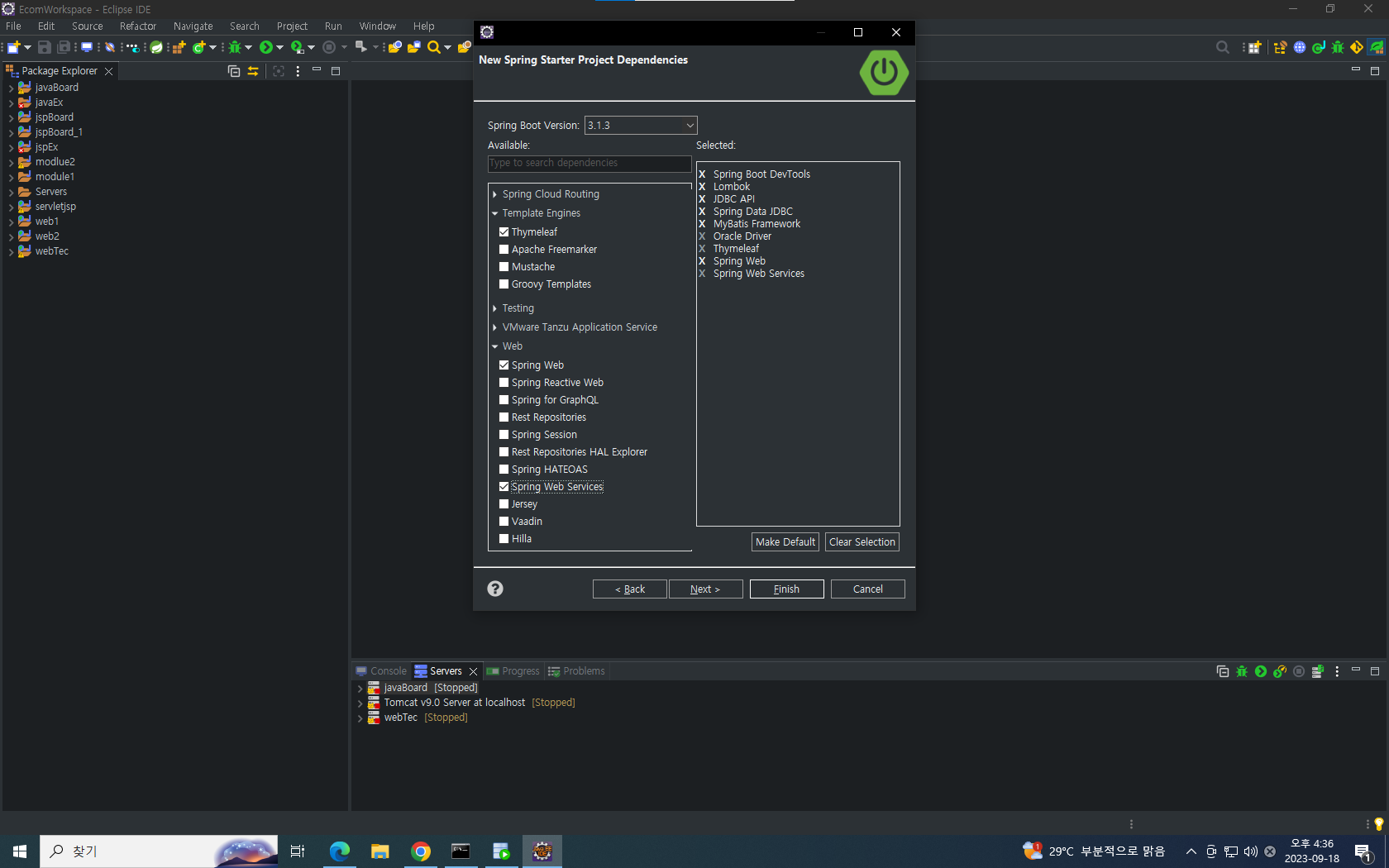Click the debug server icon in Servers view
Image resolution: width=1389 pixels, height=868 pixels.
coord(1242,671)
